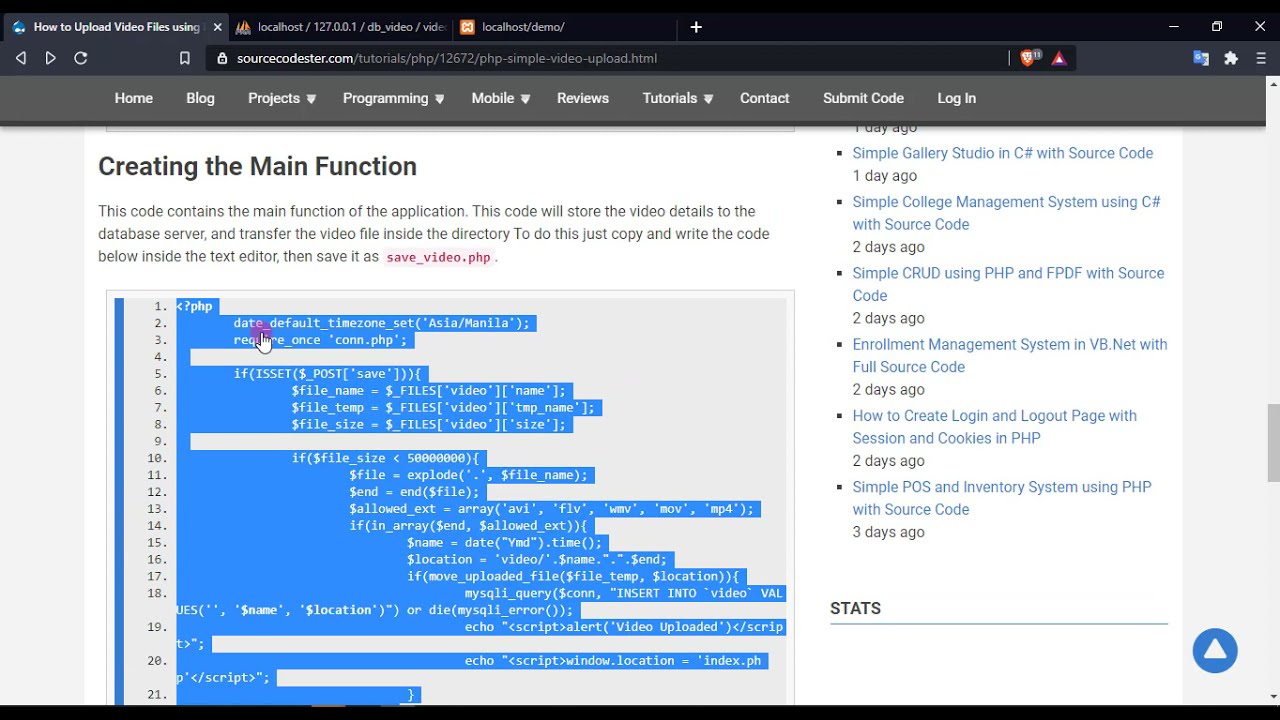Switch to the localhost db_video tab
The image size is (1280, 720).
(340, 27)
